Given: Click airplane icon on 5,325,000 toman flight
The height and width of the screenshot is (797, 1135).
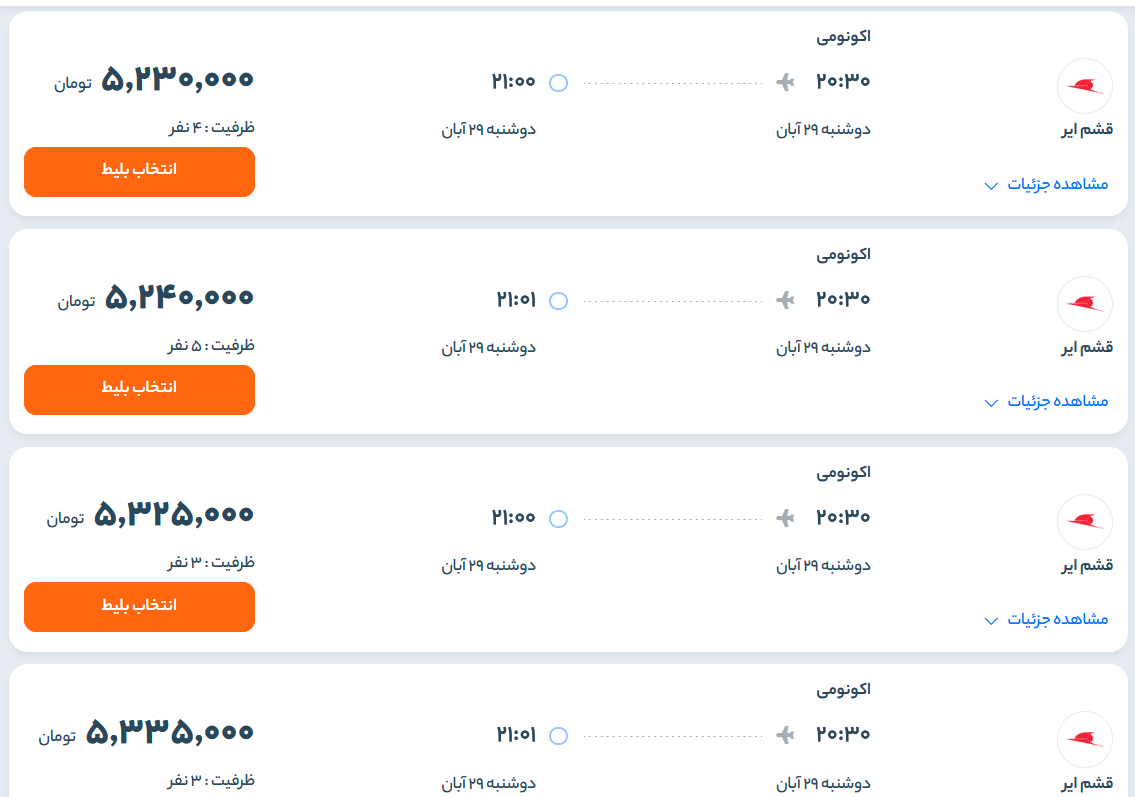Looking at the screenshot, I should pos(786,517).
